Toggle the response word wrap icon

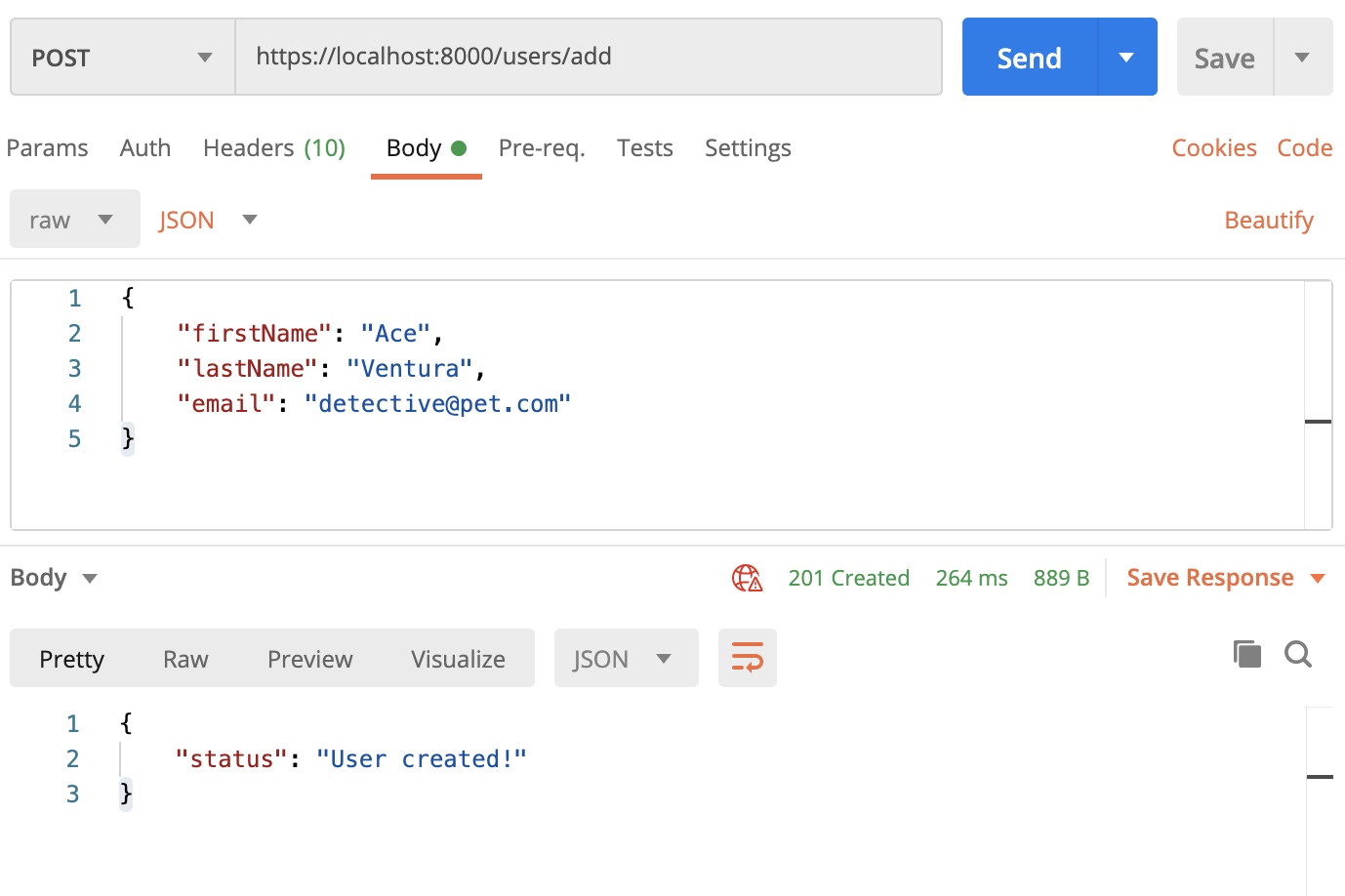click(748, 658)
